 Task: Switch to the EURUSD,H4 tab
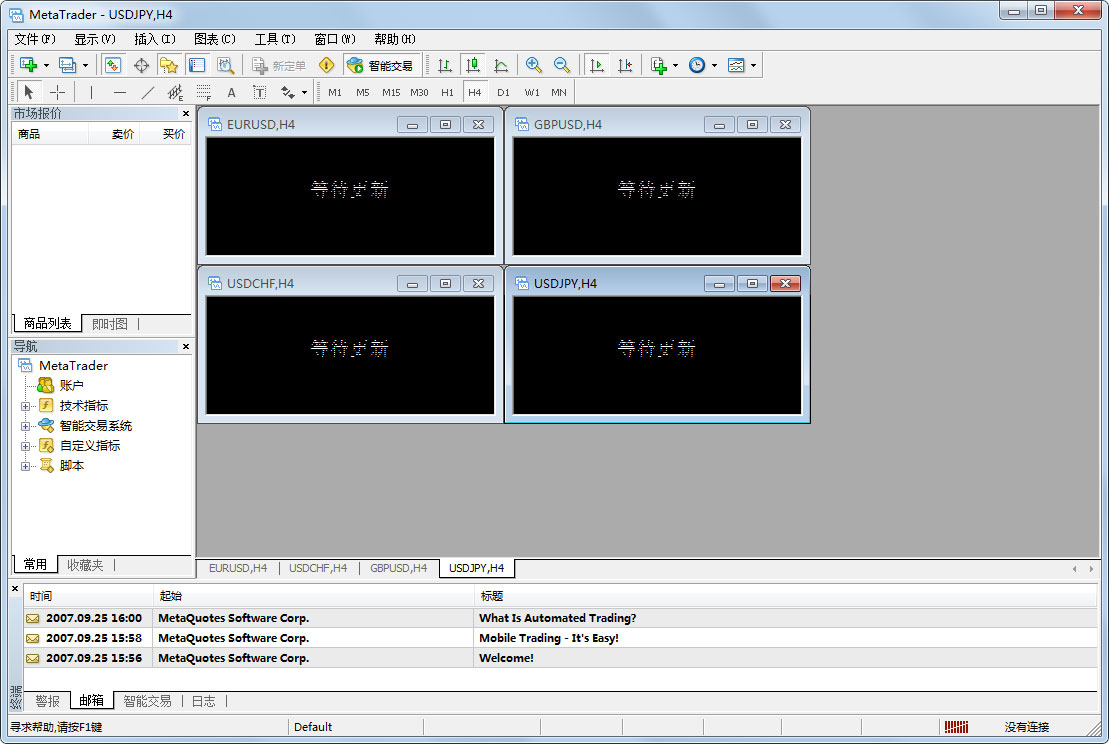[x=237, y=568]
